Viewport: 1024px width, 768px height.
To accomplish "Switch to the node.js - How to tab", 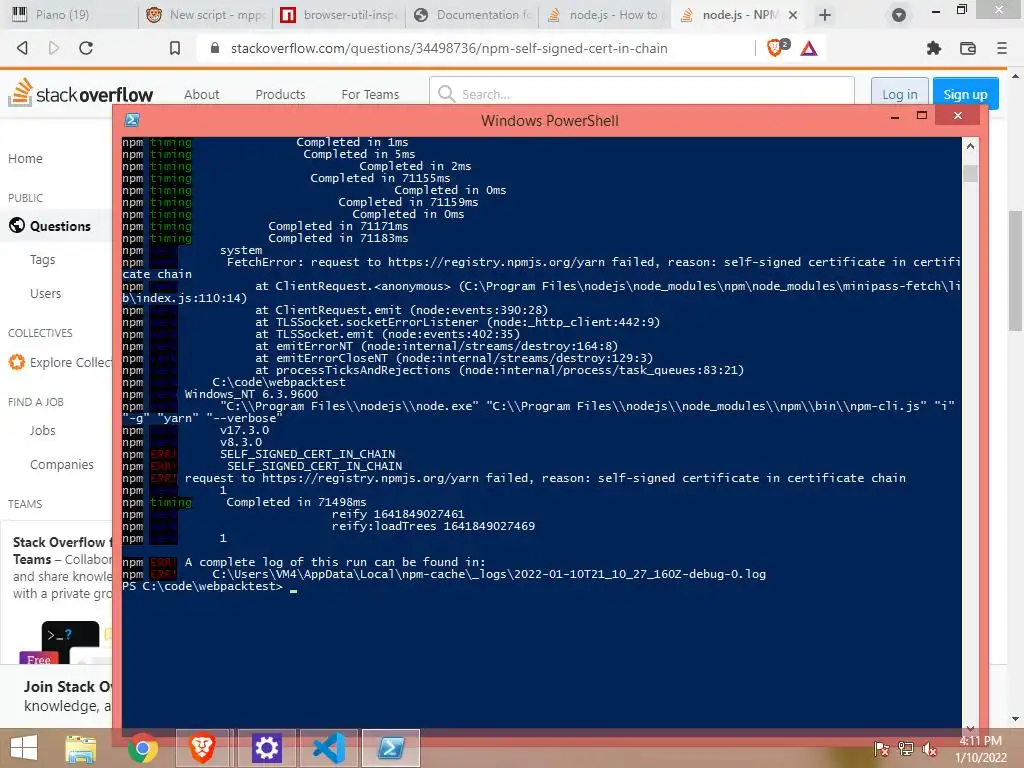I will pyautogui.click(x=605, y=14).
